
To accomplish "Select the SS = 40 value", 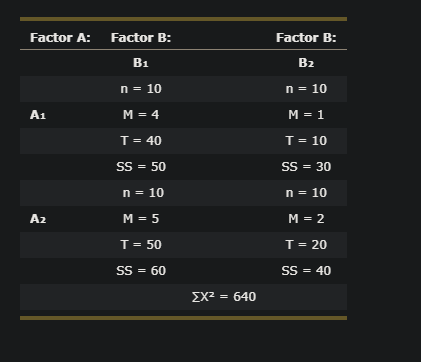I will coord(306,271).
